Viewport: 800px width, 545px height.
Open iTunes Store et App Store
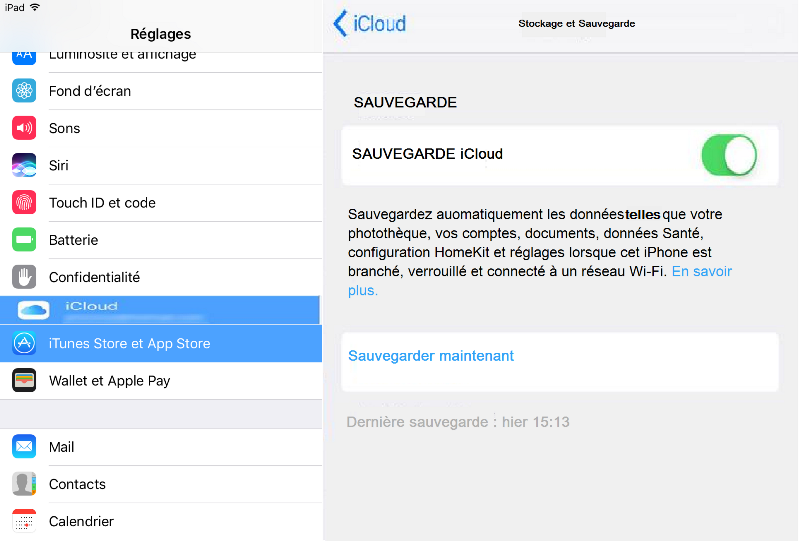click(x=161, y=343)
